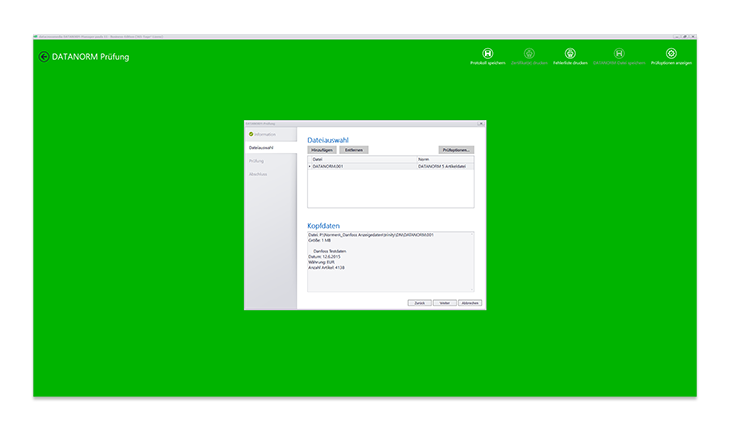729x430 pixels.
Task: Click the Hinzufügen button
Action: click(322, 150)
